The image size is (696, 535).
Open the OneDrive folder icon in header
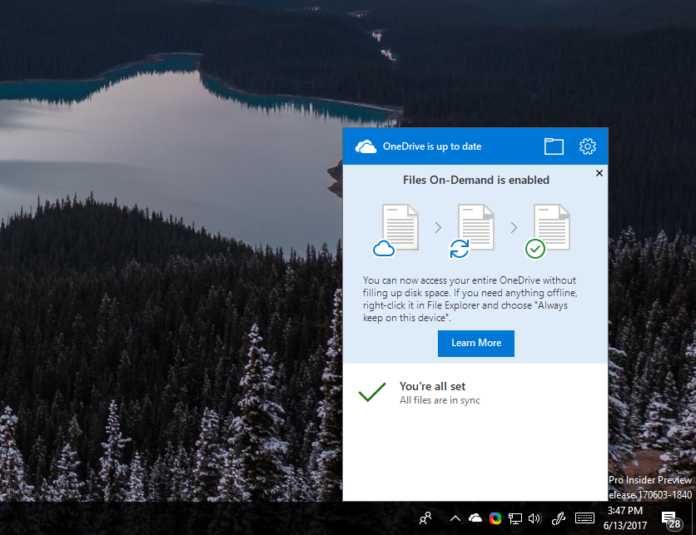click(x=554, y=147)
